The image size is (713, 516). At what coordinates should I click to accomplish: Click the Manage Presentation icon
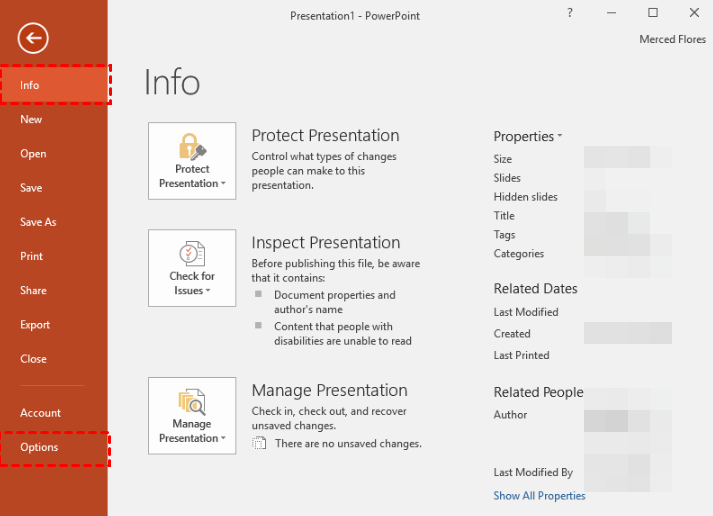[x=191, y=402]
